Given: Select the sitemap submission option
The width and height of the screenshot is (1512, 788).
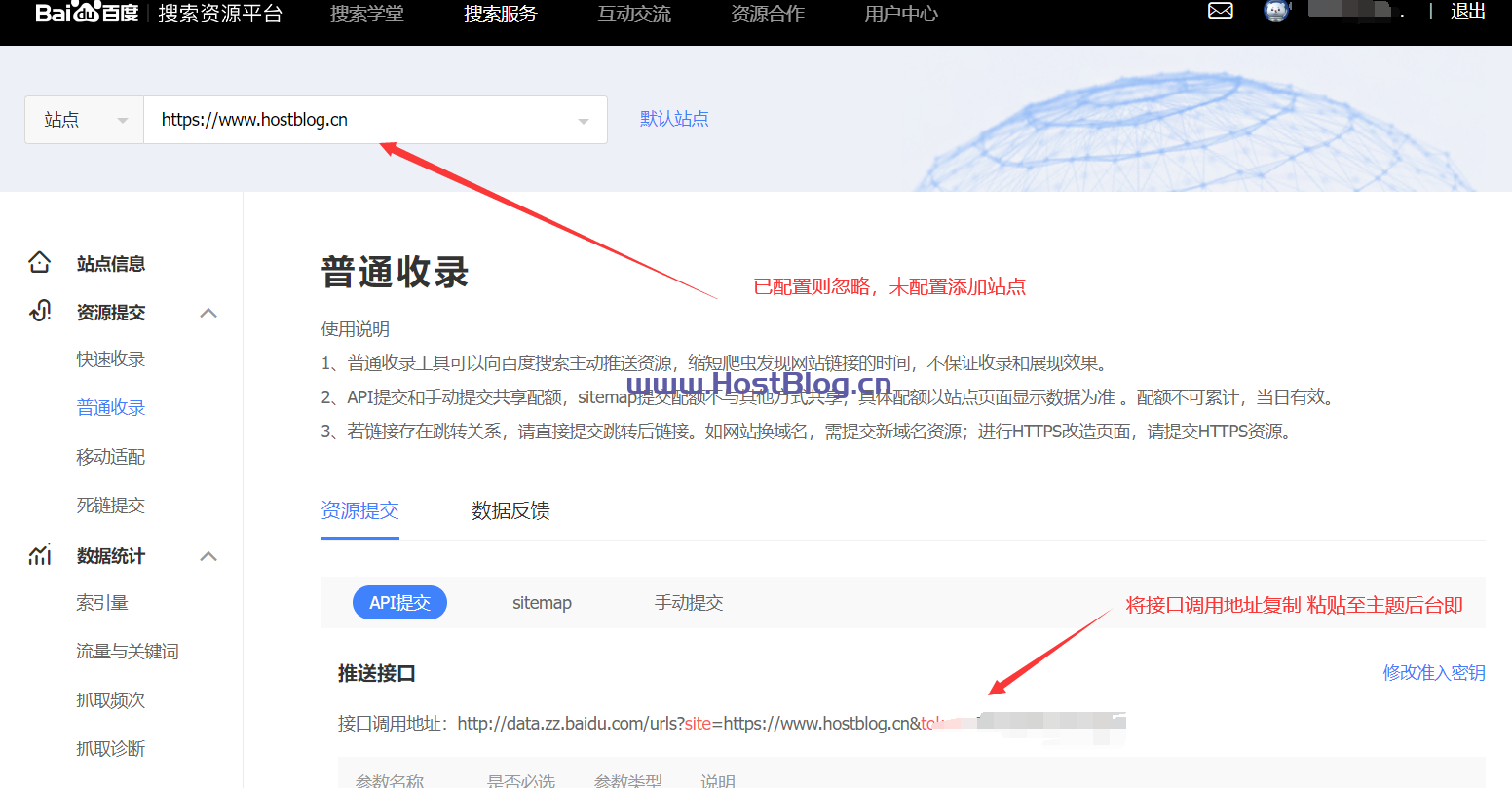Looking at the screenshot, I should 542,603.
